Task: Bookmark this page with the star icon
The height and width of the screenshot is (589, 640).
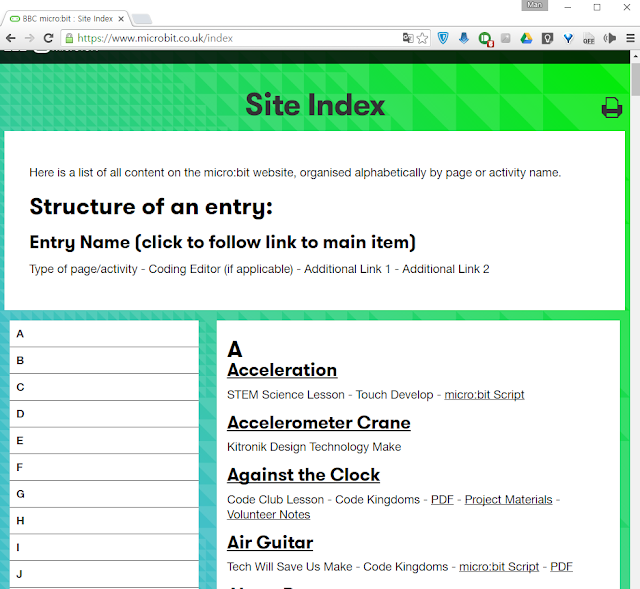Action: tap(422, 38)
